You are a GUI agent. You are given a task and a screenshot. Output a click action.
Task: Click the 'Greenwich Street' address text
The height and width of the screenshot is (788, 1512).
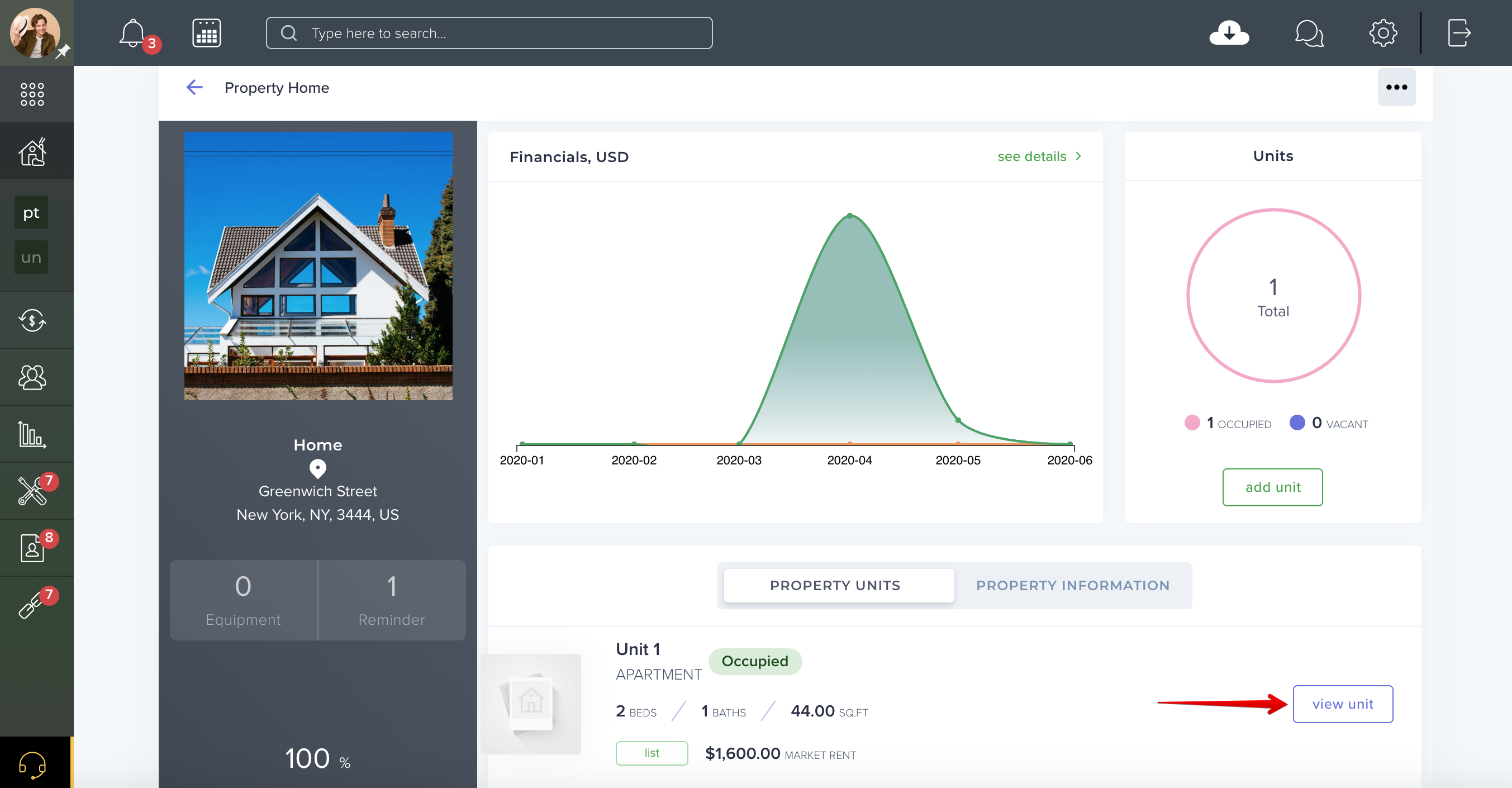pos(317,491)
